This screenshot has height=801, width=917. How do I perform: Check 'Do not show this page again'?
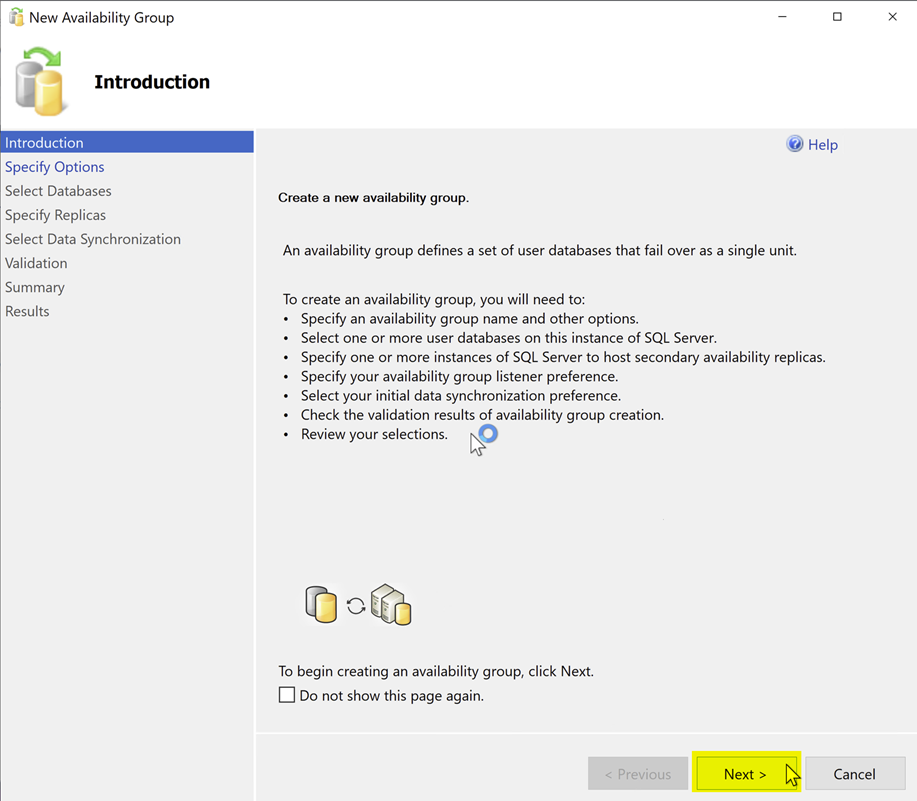click(x=287, y=695)
